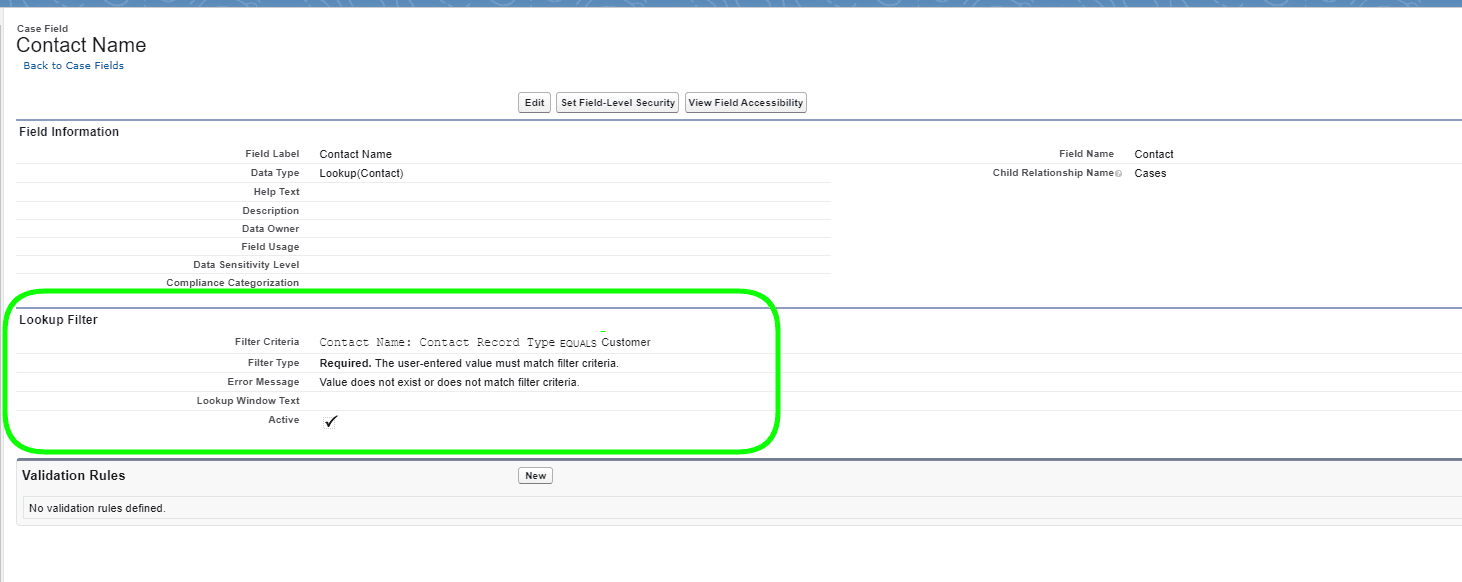The image size is (1462, 582).
Task: Click the Edit button
Action: pyautogui.click(x=534, y=103)
